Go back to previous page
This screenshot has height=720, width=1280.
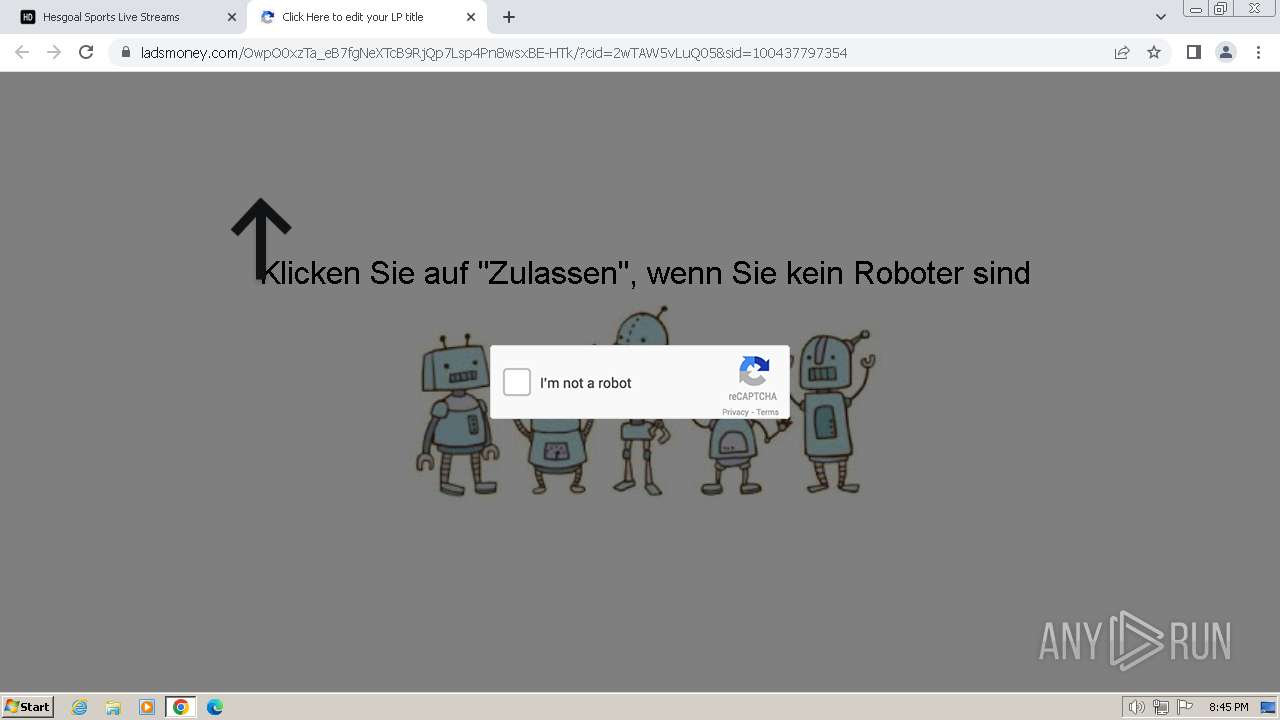[x=22, y=52]
